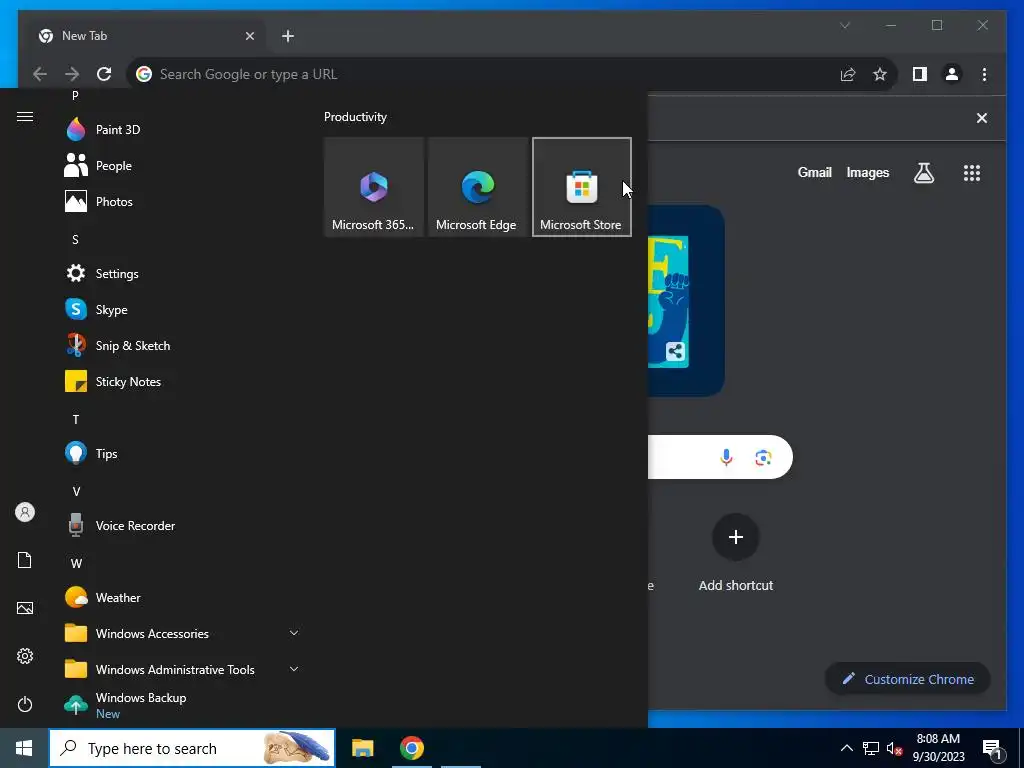Screen dimensions: 1024x768
Task: Click the share page icon in Chrome
Action: click(x=848, y=74)
